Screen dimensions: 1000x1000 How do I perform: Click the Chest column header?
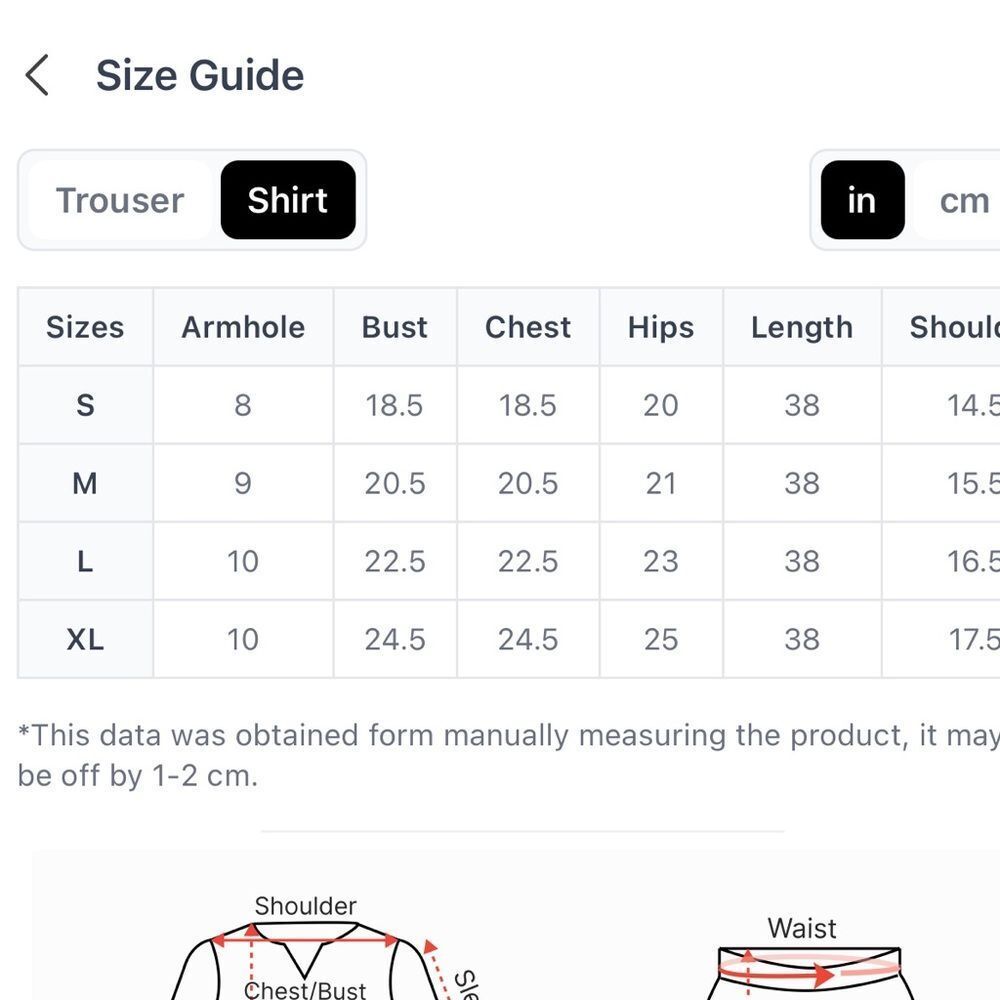528,327
